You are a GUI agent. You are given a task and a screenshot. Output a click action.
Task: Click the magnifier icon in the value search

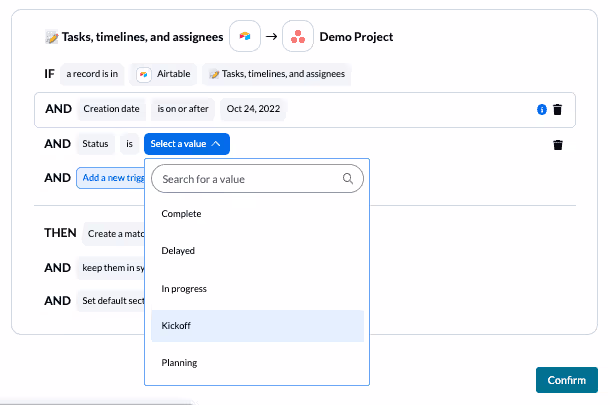click(x=348, y=179)
